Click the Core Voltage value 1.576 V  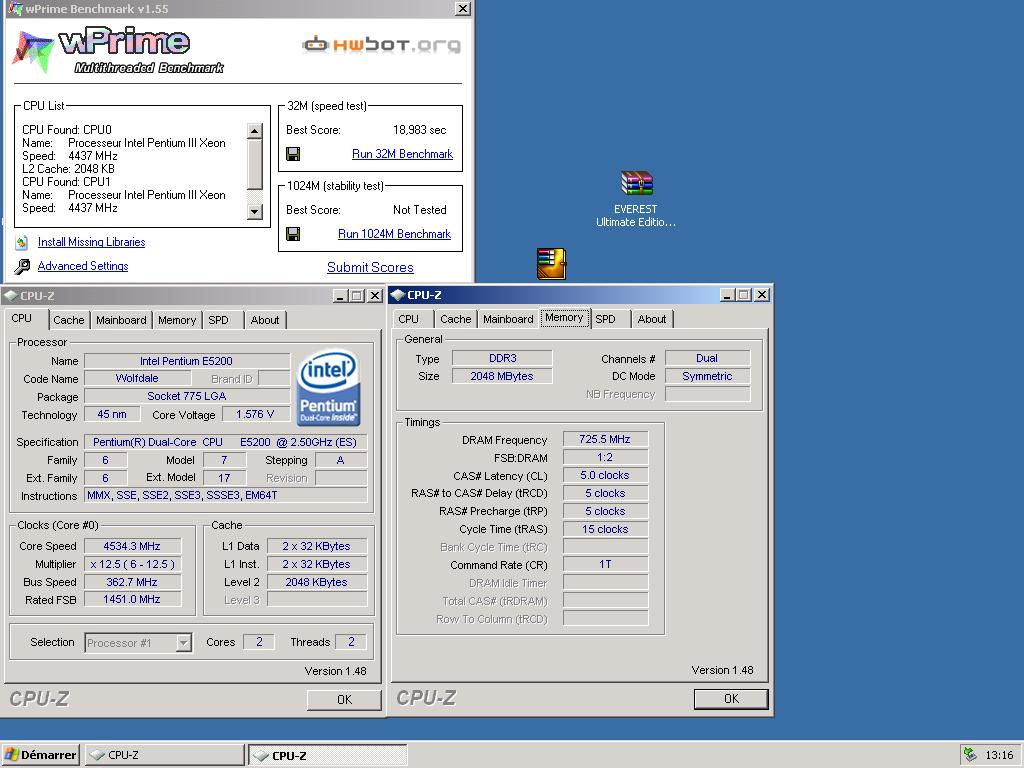click(x=255, y=414)
